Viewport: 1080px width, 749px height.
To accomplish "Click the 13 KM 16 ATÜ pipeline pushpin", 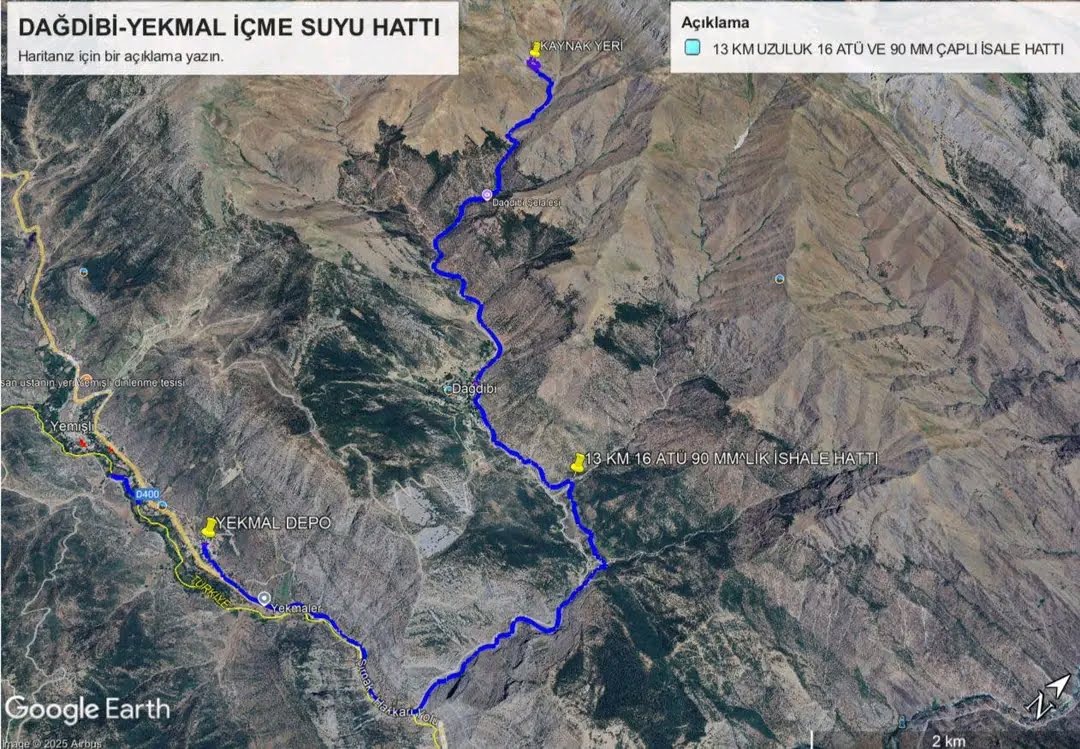I will coord(578,462).
